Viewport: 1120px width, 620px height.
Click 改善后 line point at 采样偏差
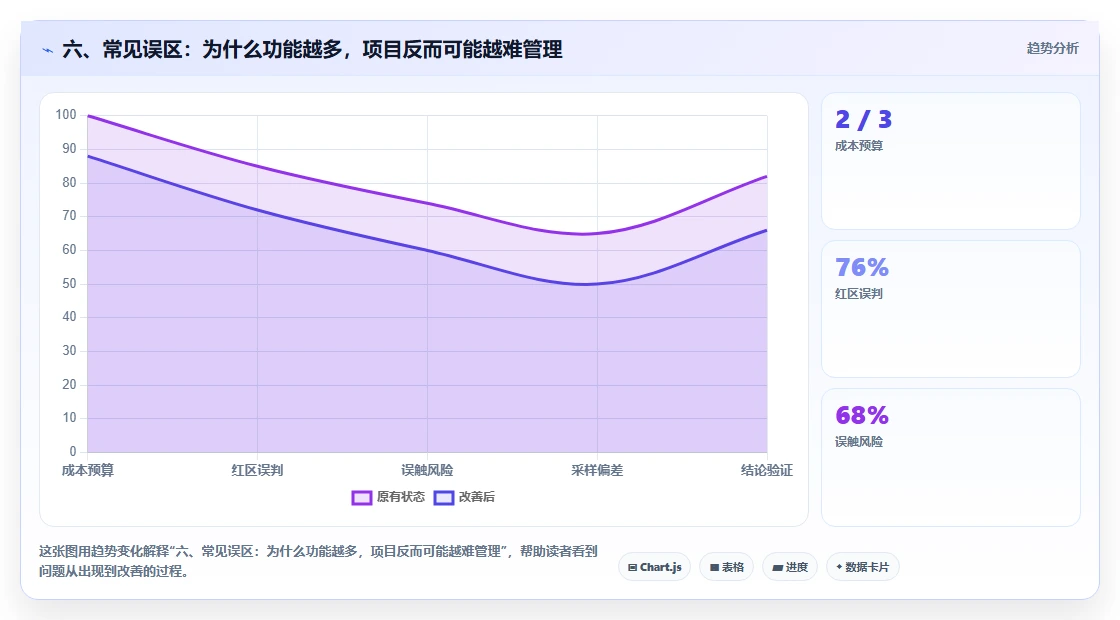coord(597,284)
